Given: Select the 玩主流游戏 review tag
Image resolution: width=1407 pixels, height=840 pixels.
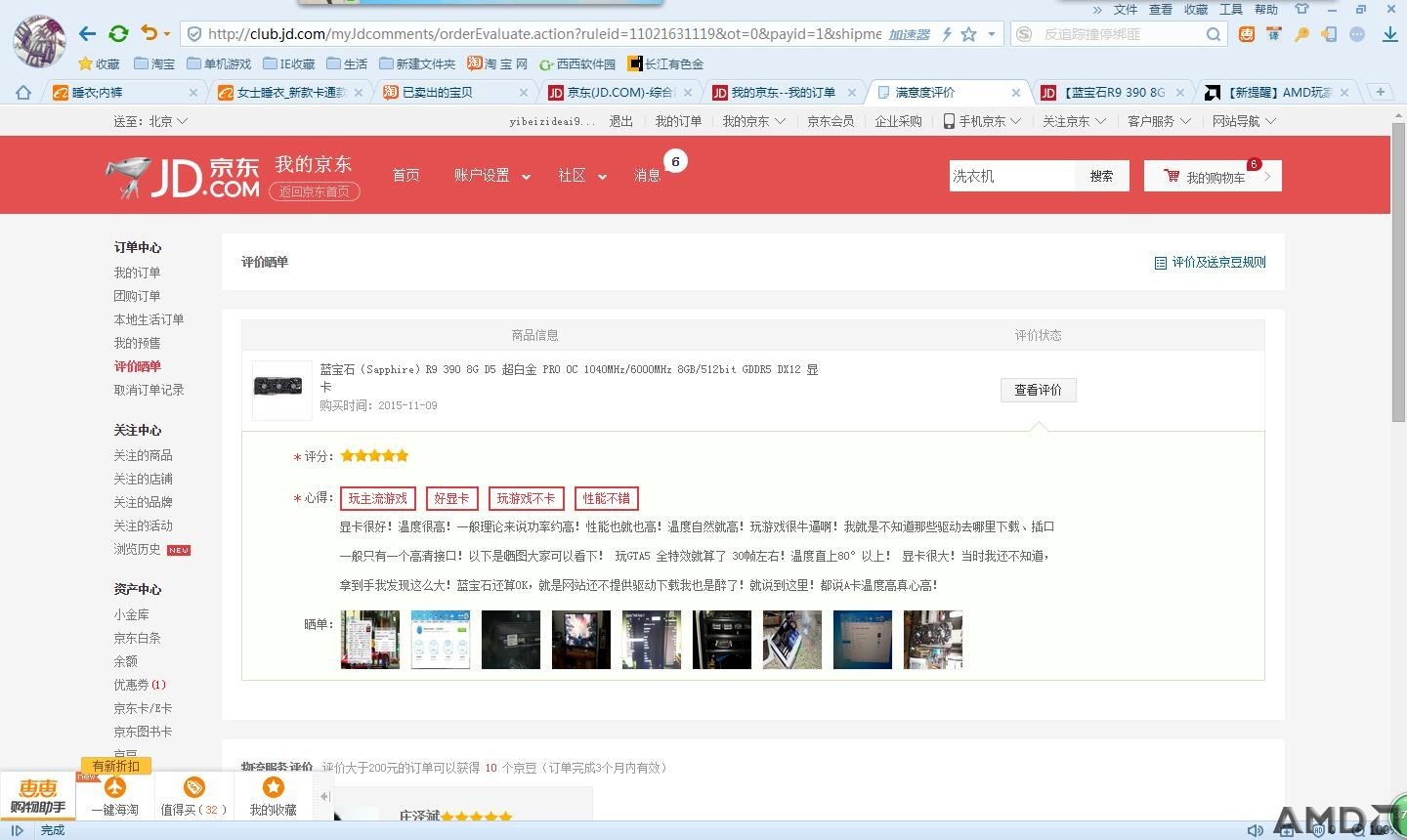Looking at the screenshot, I should [x=378, y=498].
